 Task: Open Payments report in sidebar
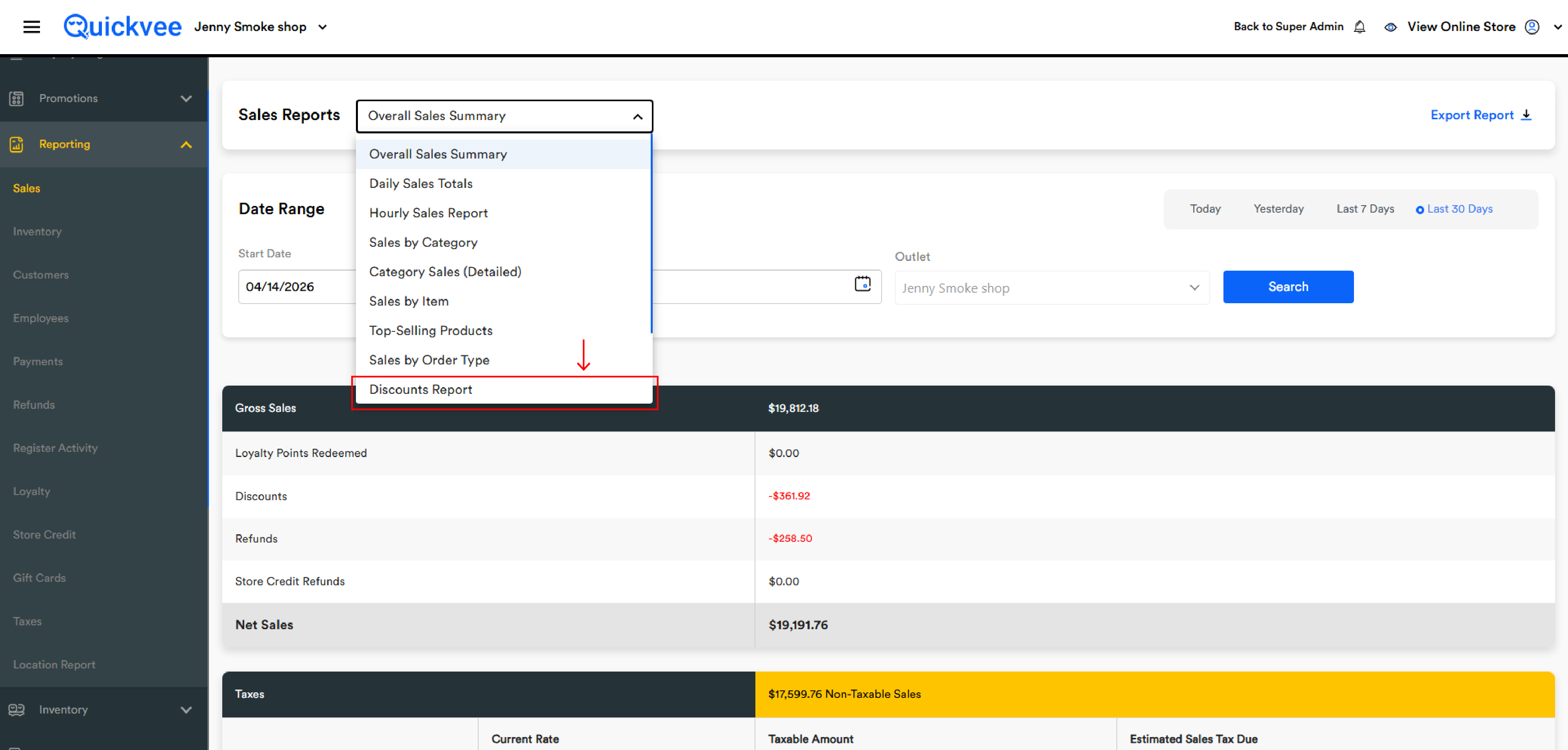[x=38, y=362]
